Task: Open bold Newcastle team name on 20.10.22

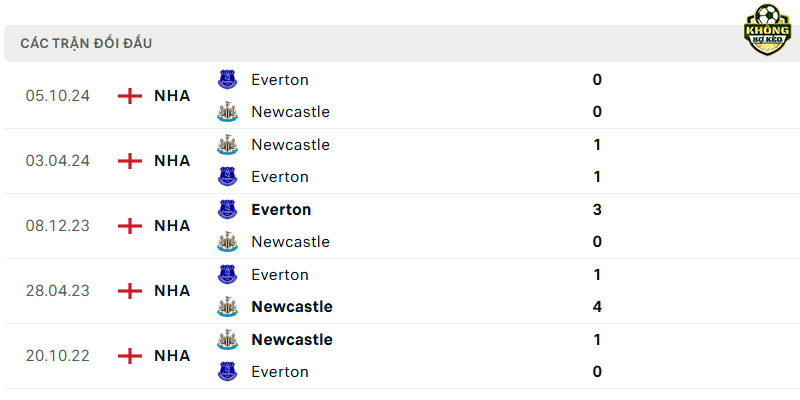Action: click(292, 339)
